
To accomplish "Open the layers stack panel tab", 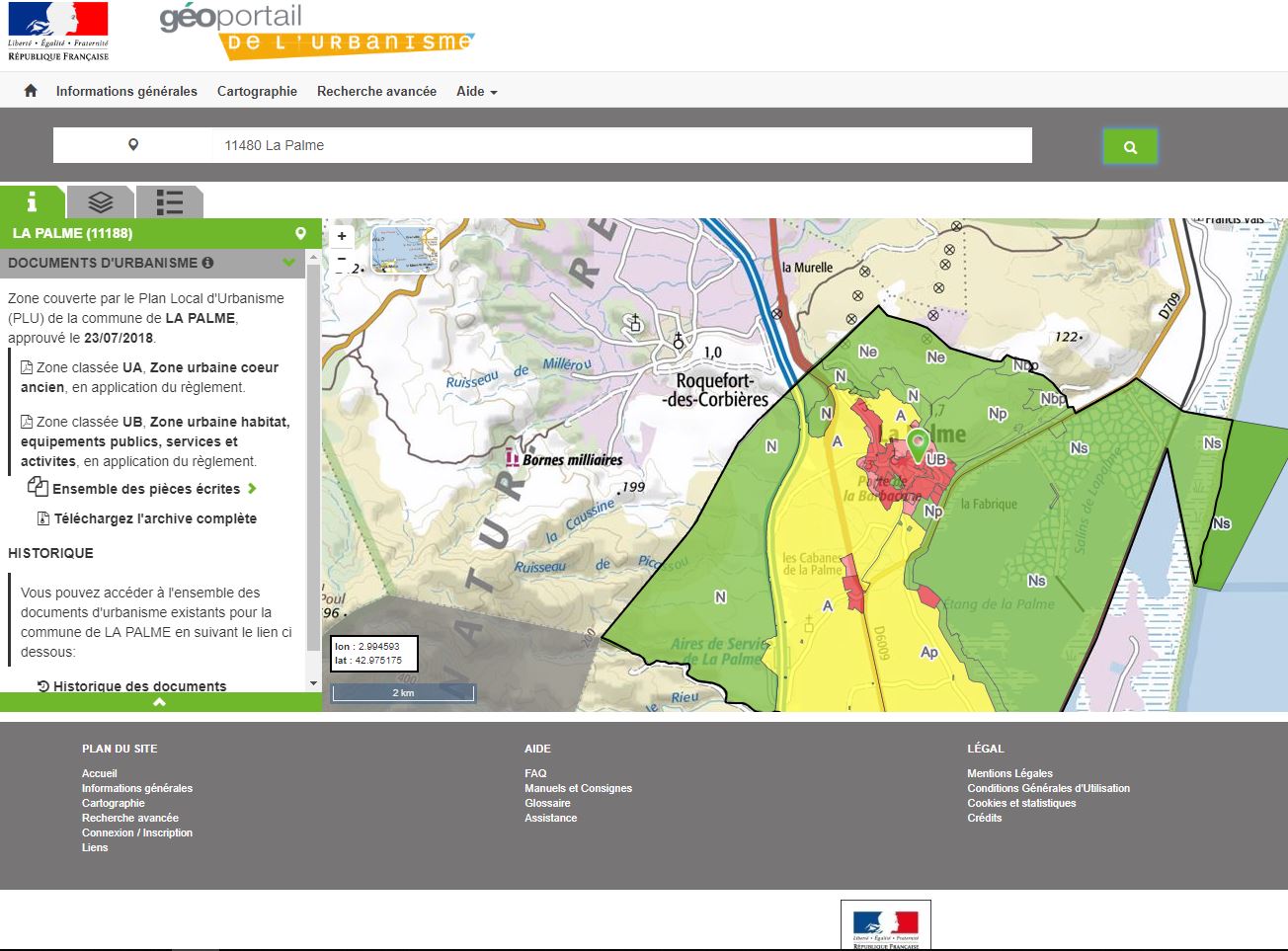I will click(x=100, y=202).
